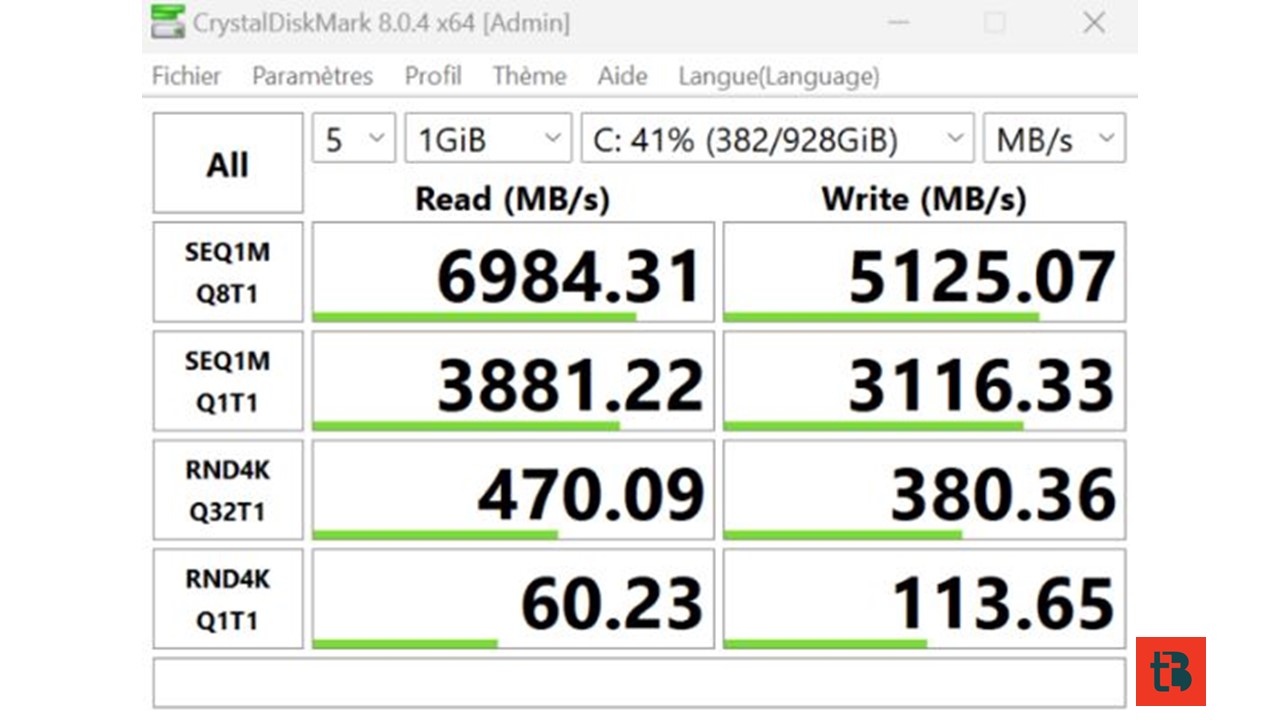Viewport: 1280px width, 720px height.
Task: Expand the 1GiB test size dropdown
Action: point(488,138)
